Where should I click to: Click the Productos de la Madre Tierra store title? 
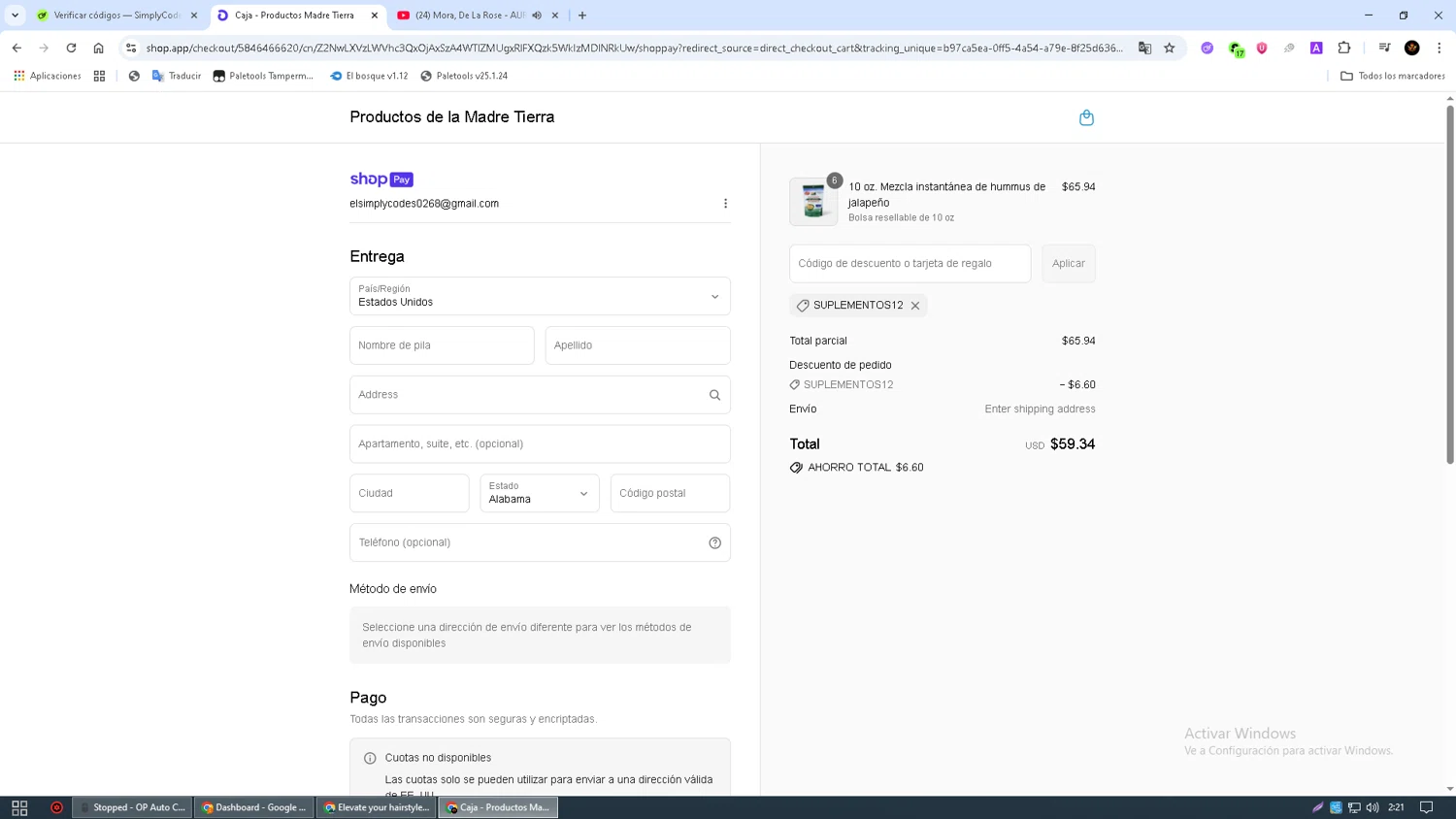[452, 117]
